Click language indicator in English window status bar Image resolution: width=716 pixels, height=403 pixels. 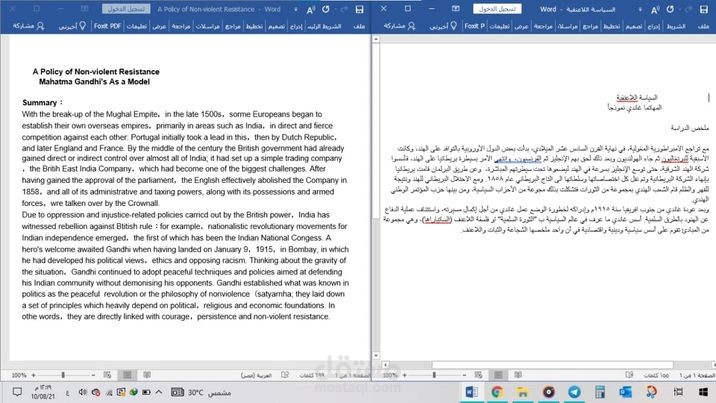pyautogui.click(x=256, y=375)
